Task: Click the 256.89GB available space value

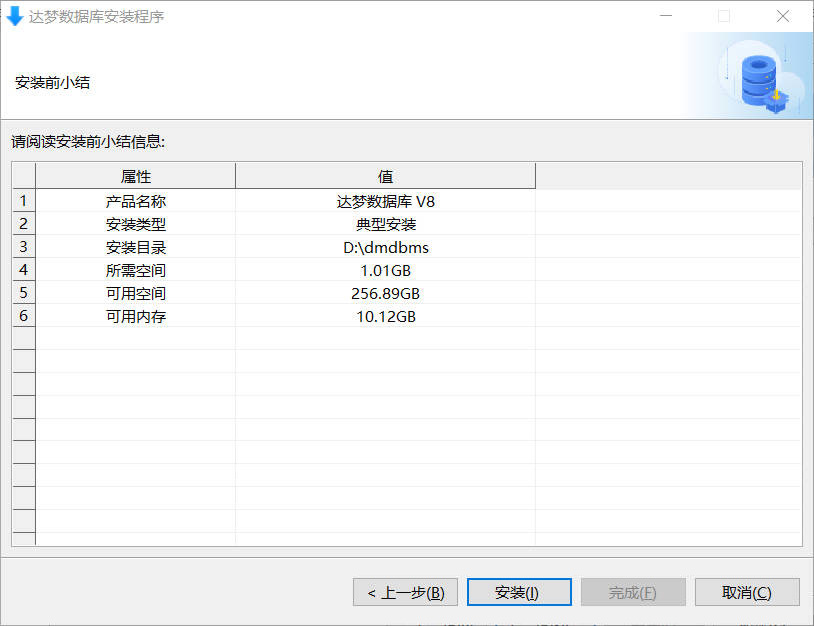Action: pos(386,293)
